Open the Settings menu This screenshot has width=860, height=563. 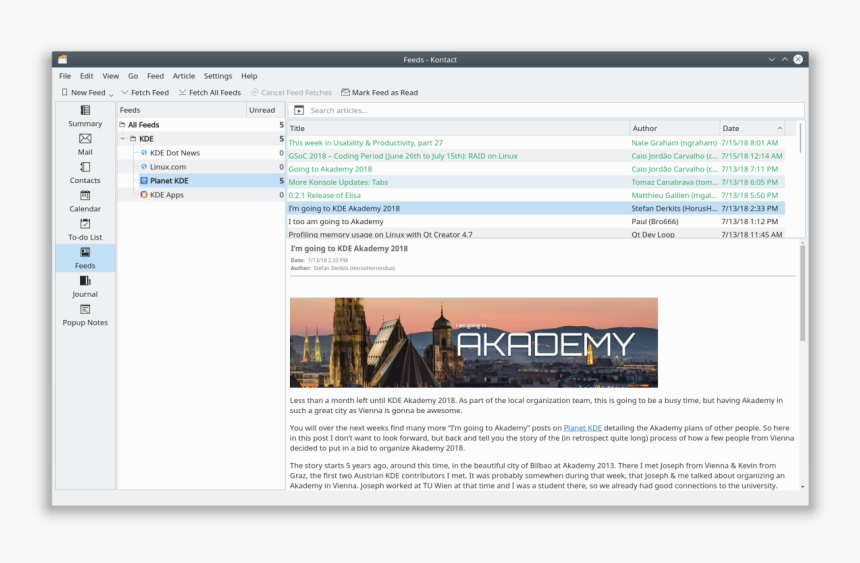pos(218,76)
